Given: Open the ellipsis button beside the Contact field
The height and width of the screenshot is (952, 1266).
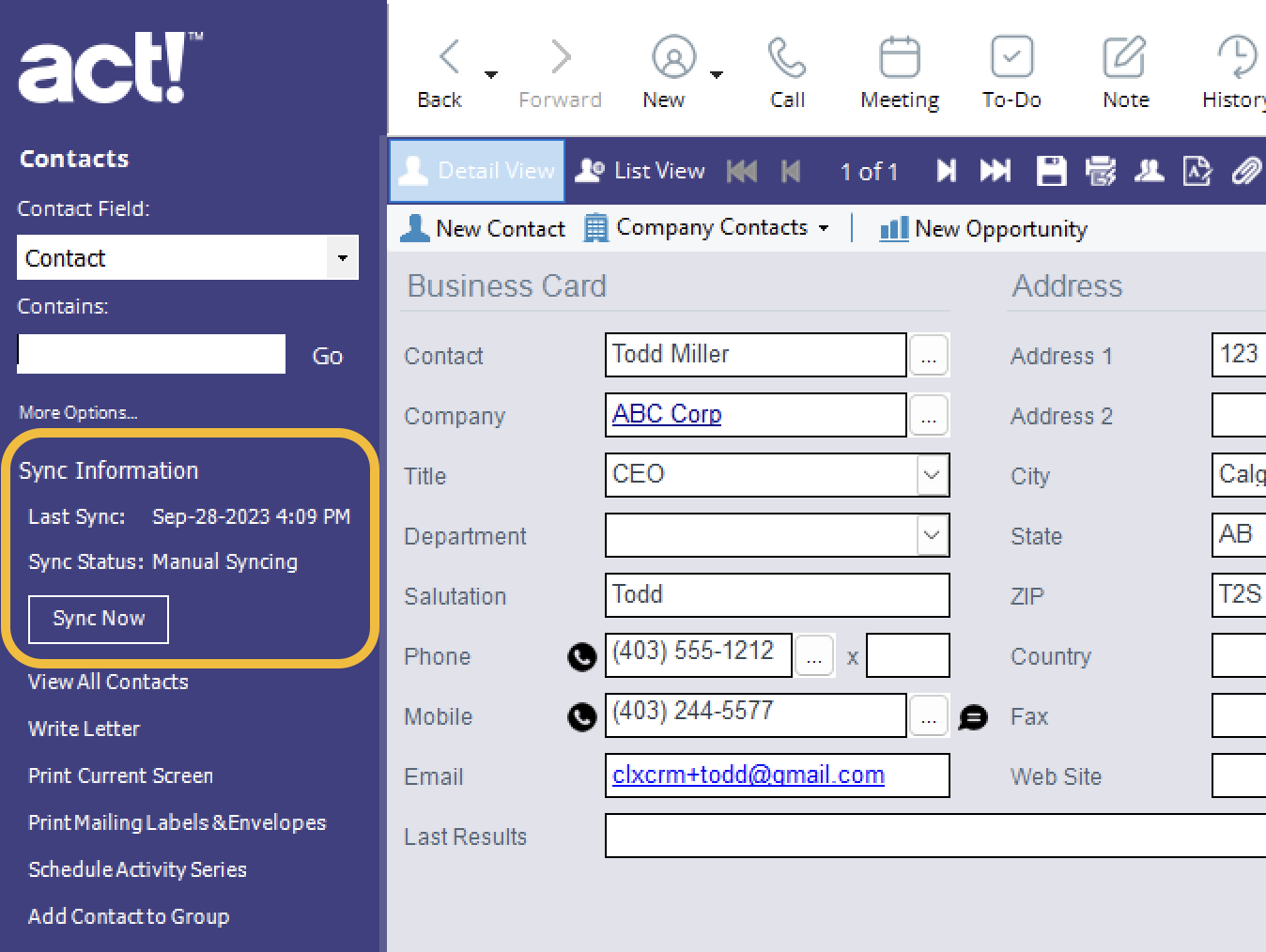Looking at the screenshot, I should coord(929,355).
